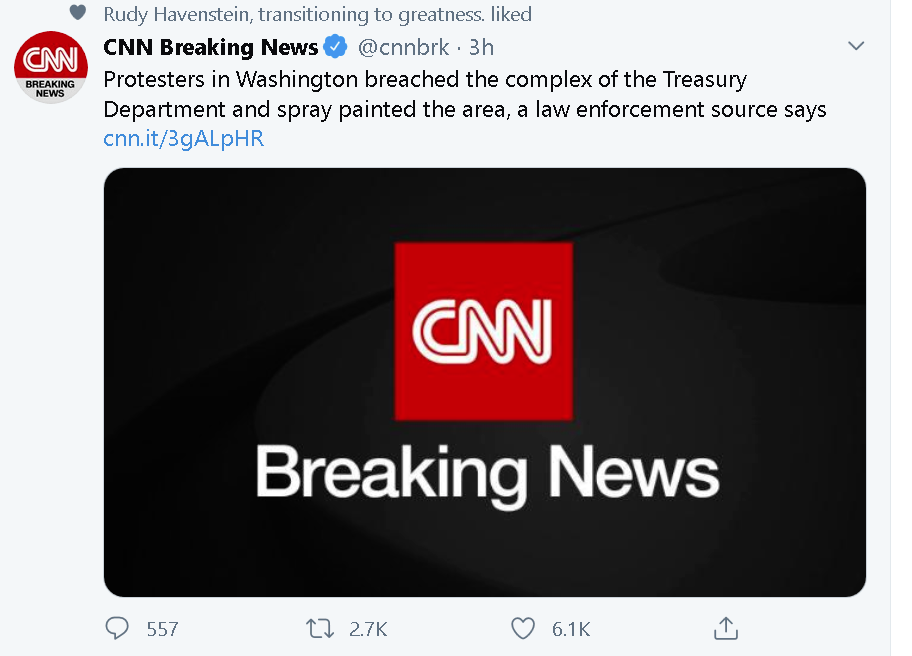Click the tweet text about Treasury Department

click(x=465, y=94)
